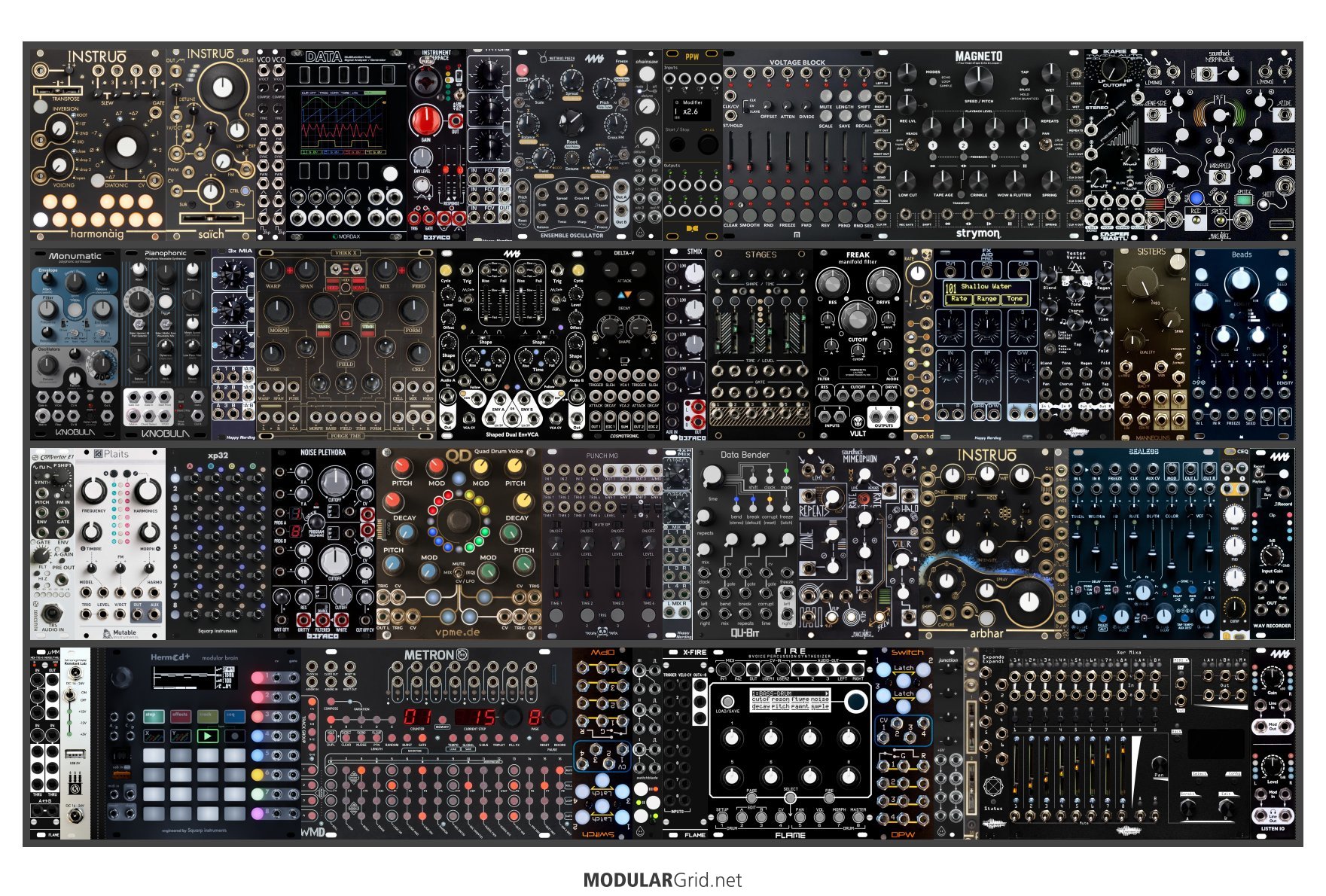Viewport: 1326px width, 896px height.
Task: Click the green play button on Hermod+
Action: coord(208,736)
